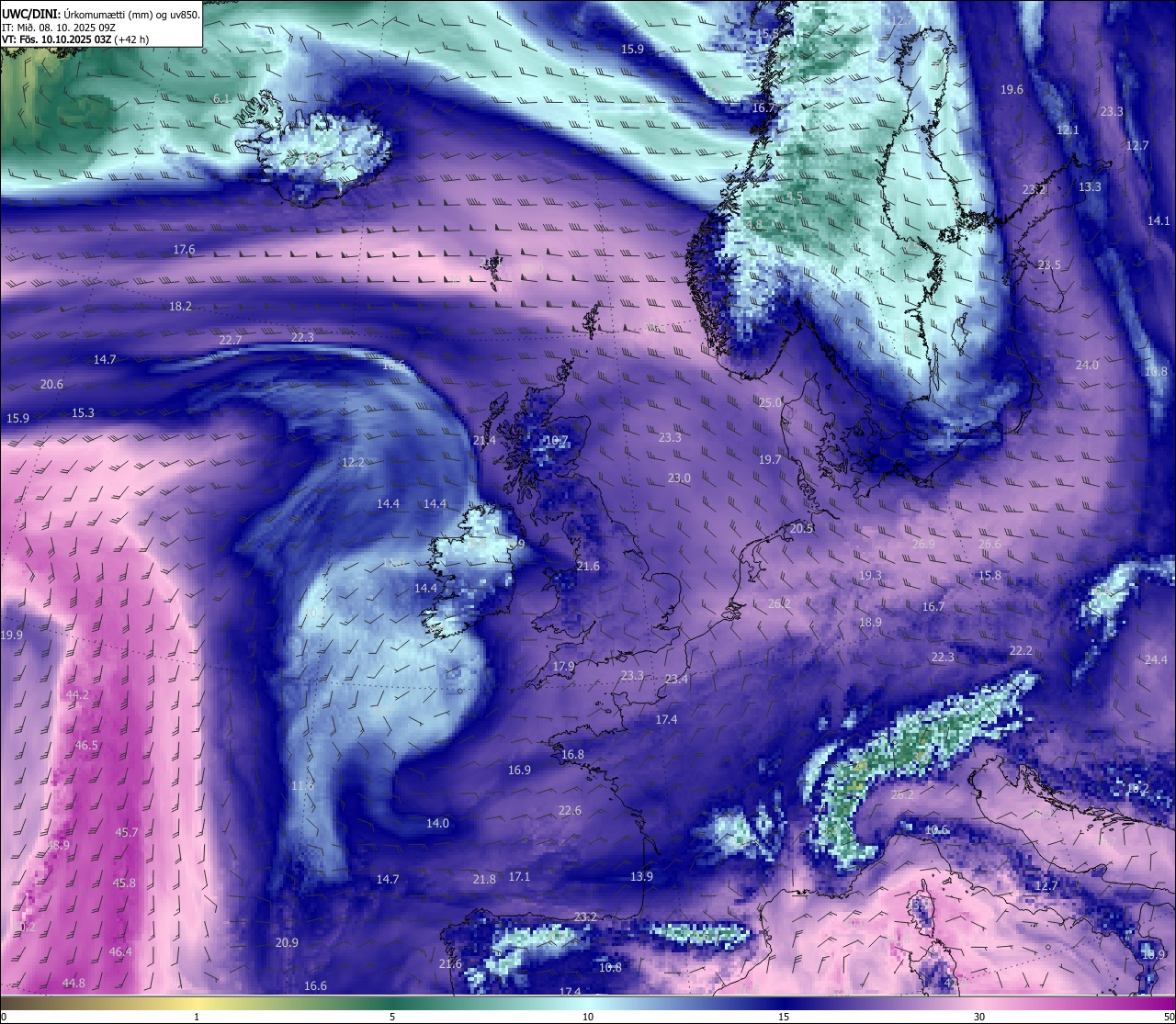This screenshot has height=1024, width=1176.
Task: Click the 23.5 value label
Action: (1049, 264)
